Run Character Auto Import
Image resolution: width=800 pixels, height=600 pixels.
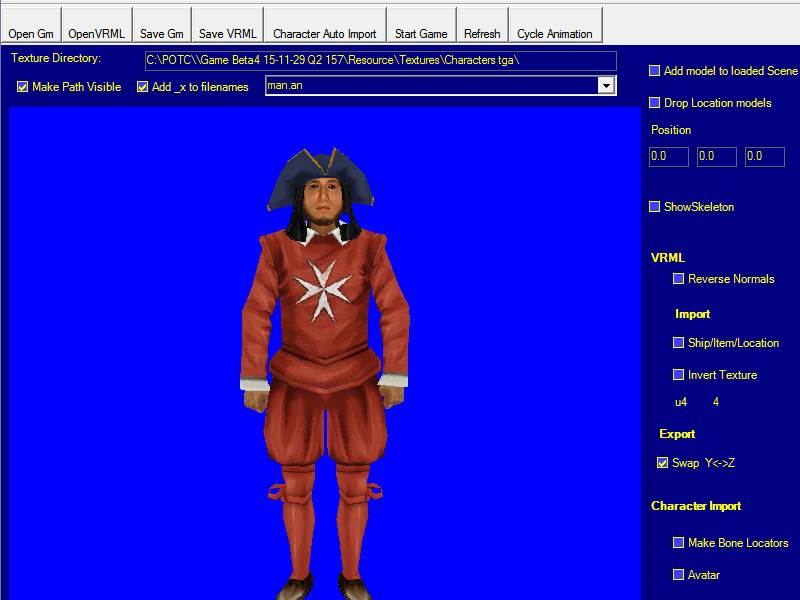(x=325, y=25)
